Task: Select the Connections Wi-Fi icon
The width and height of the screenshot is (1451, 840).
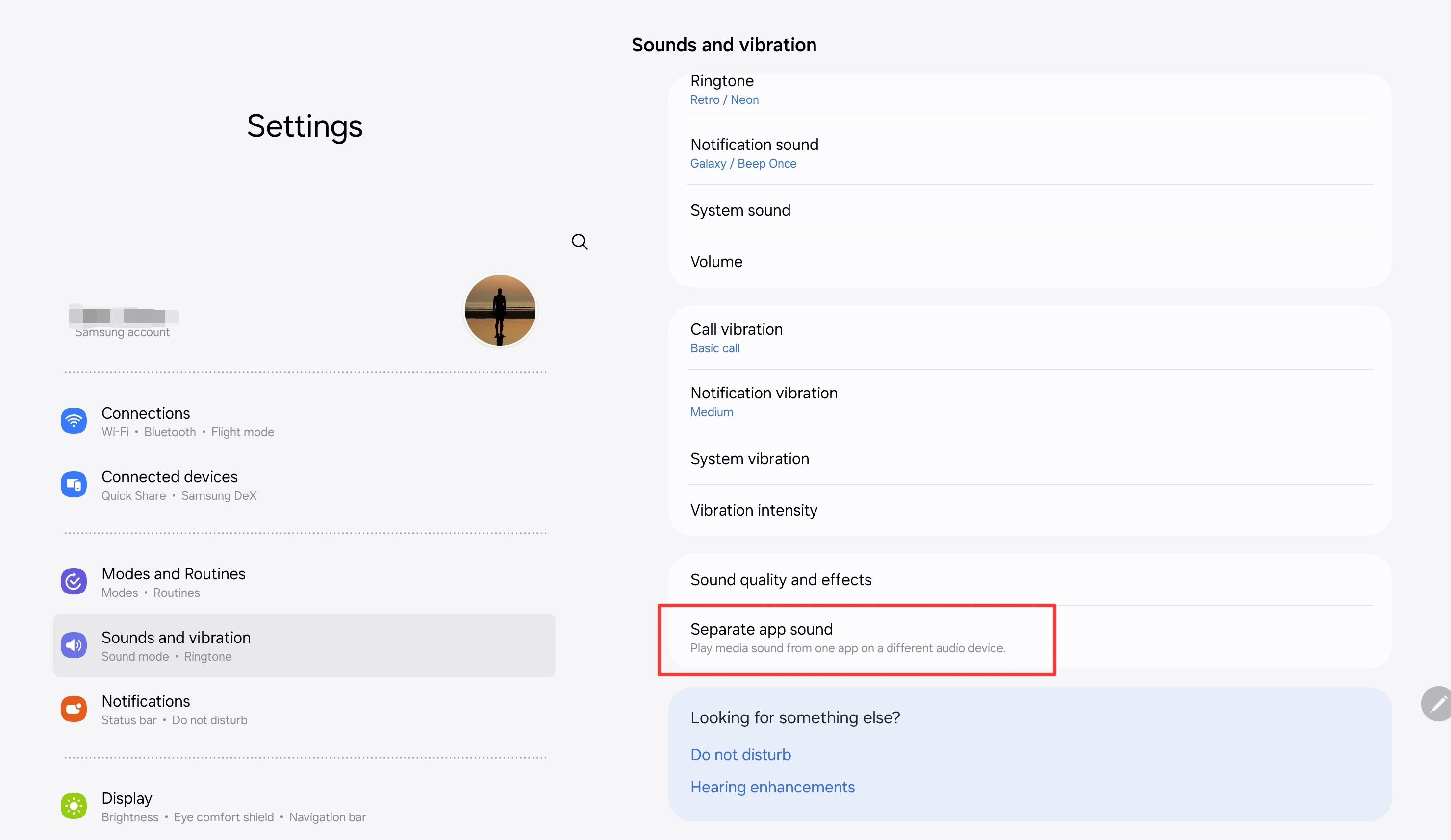Action: tap(73, 420)
